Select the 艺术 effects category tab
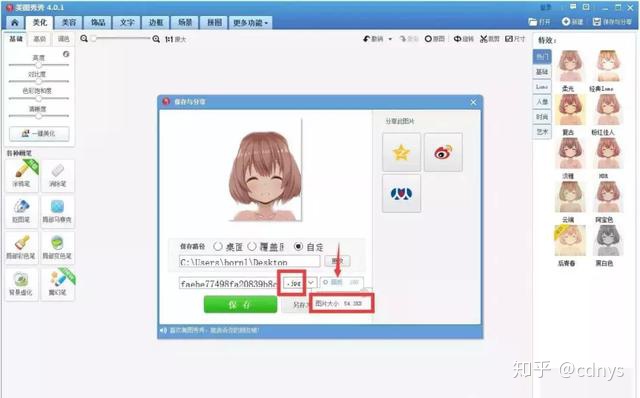This screenshot has height=398, width=640. (x=542, y=132)
